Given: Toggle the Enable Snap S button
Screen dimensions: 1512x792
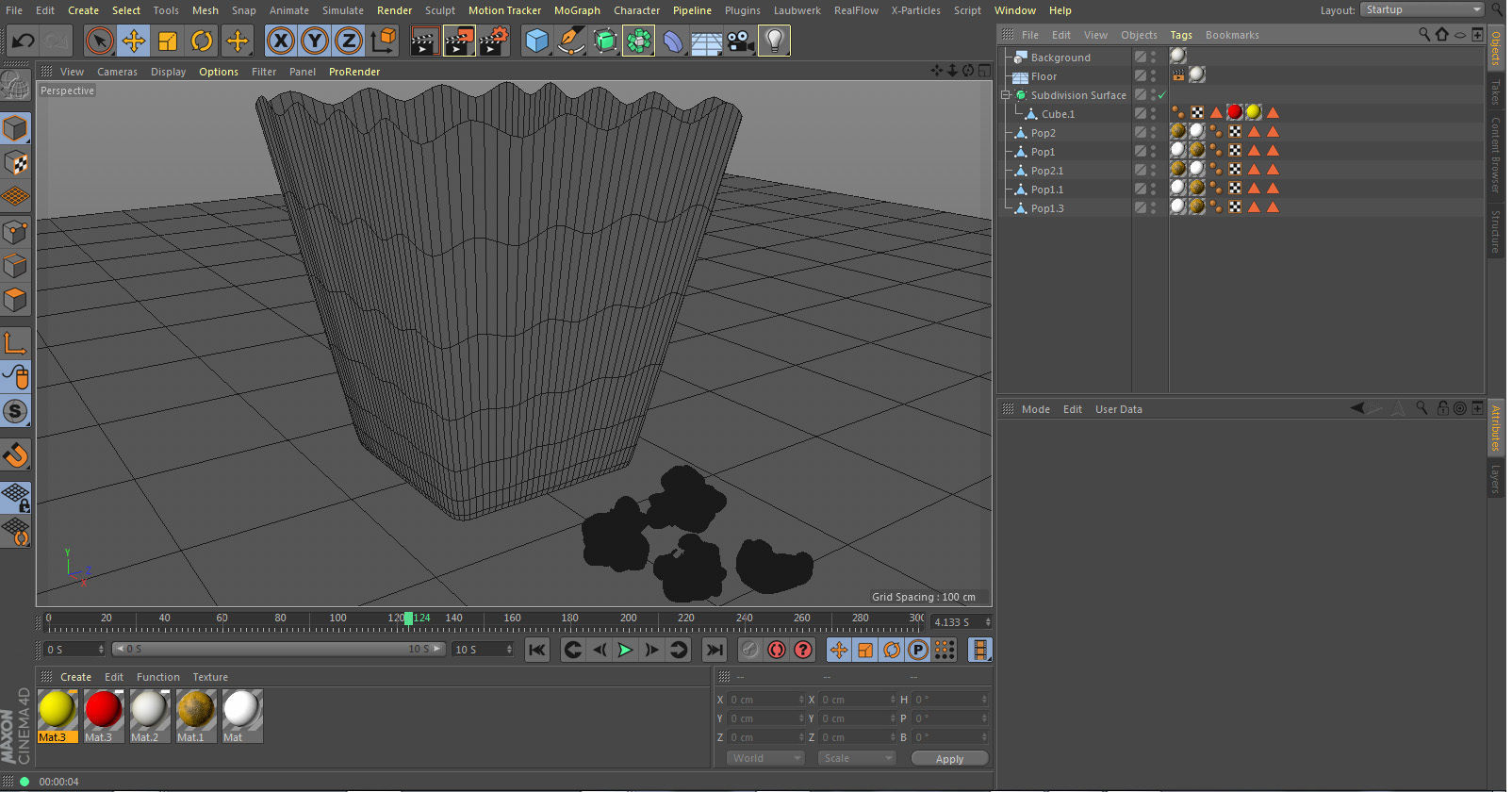Looking at the screenshot, I should click(16, 411).
